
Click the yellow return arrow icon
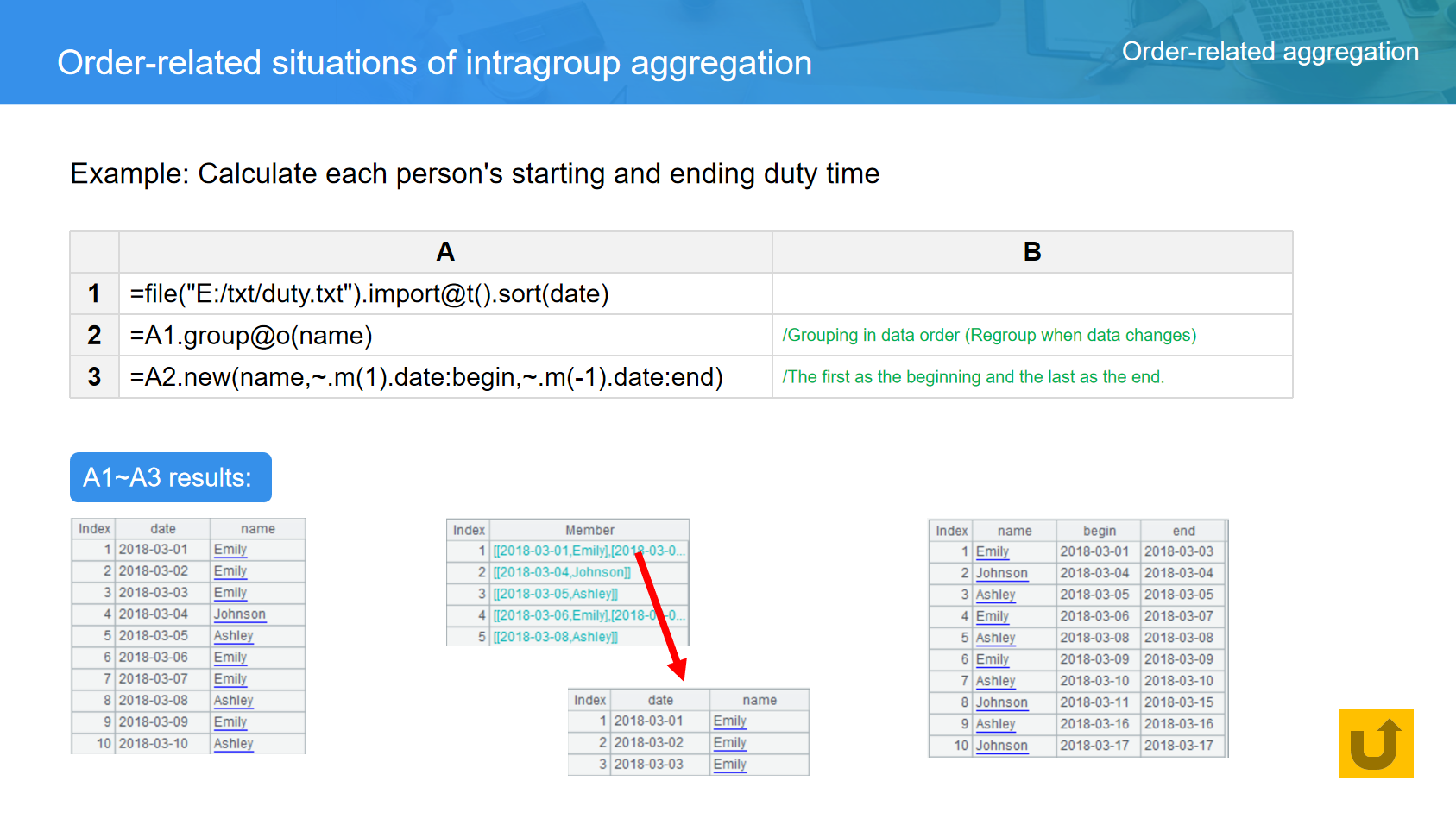click(x=1375, y=743)
